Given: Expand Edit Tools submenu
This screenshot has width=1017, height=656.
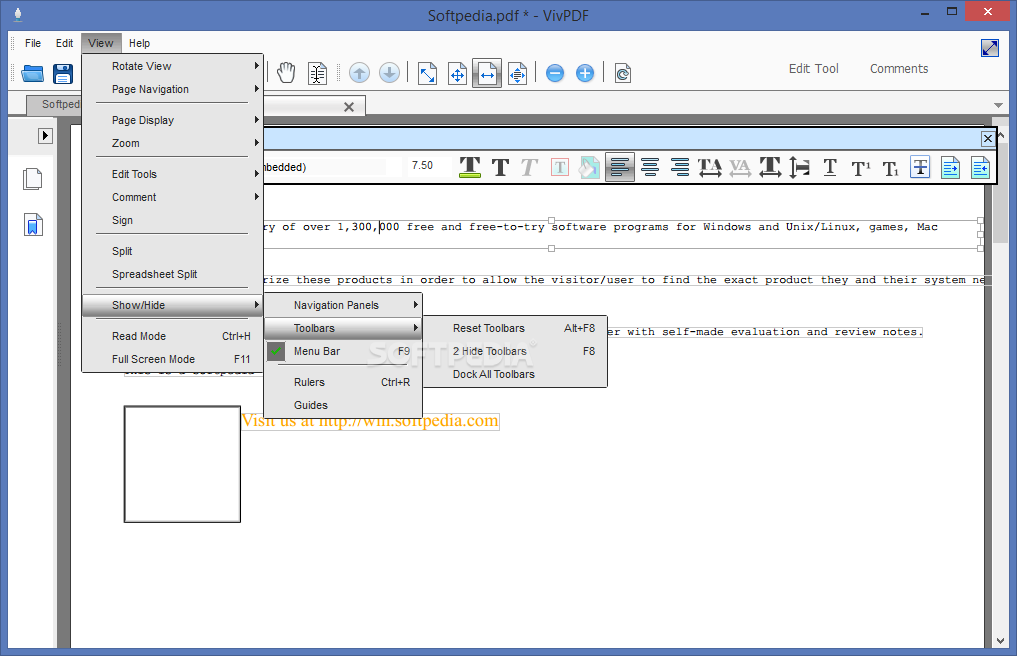Looking at the screenshot, I should pyautogui.click(x=173, y=175).
